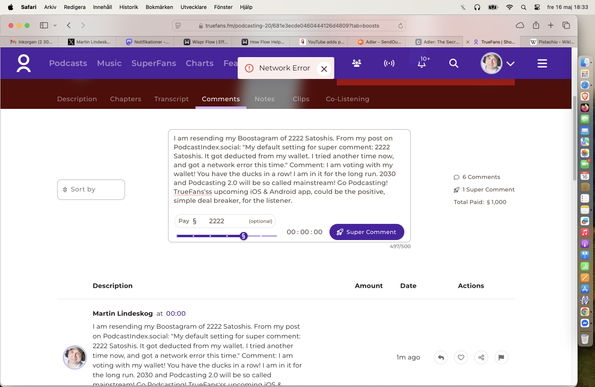595x387 pixels.
Task: Reload the page in address bar
Action: pyautogui.click(x=400, y=26)
